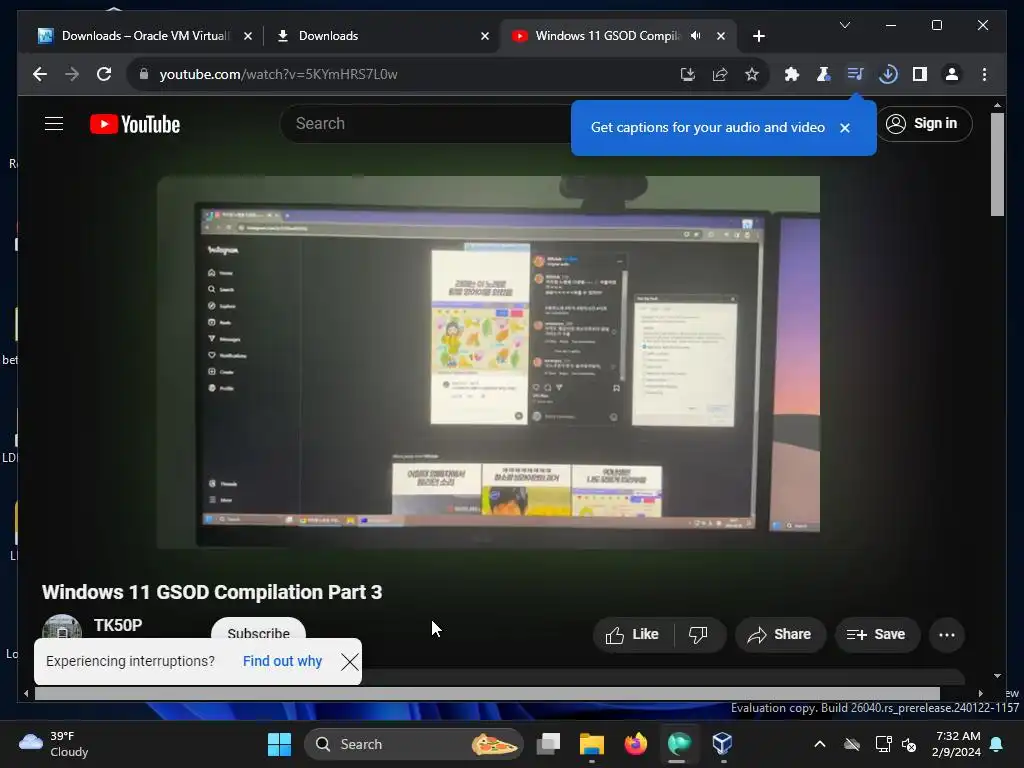Image resolution: width=1024 pixels, height=768 pixels.
Task: Share the video
Action: point(780,635)
